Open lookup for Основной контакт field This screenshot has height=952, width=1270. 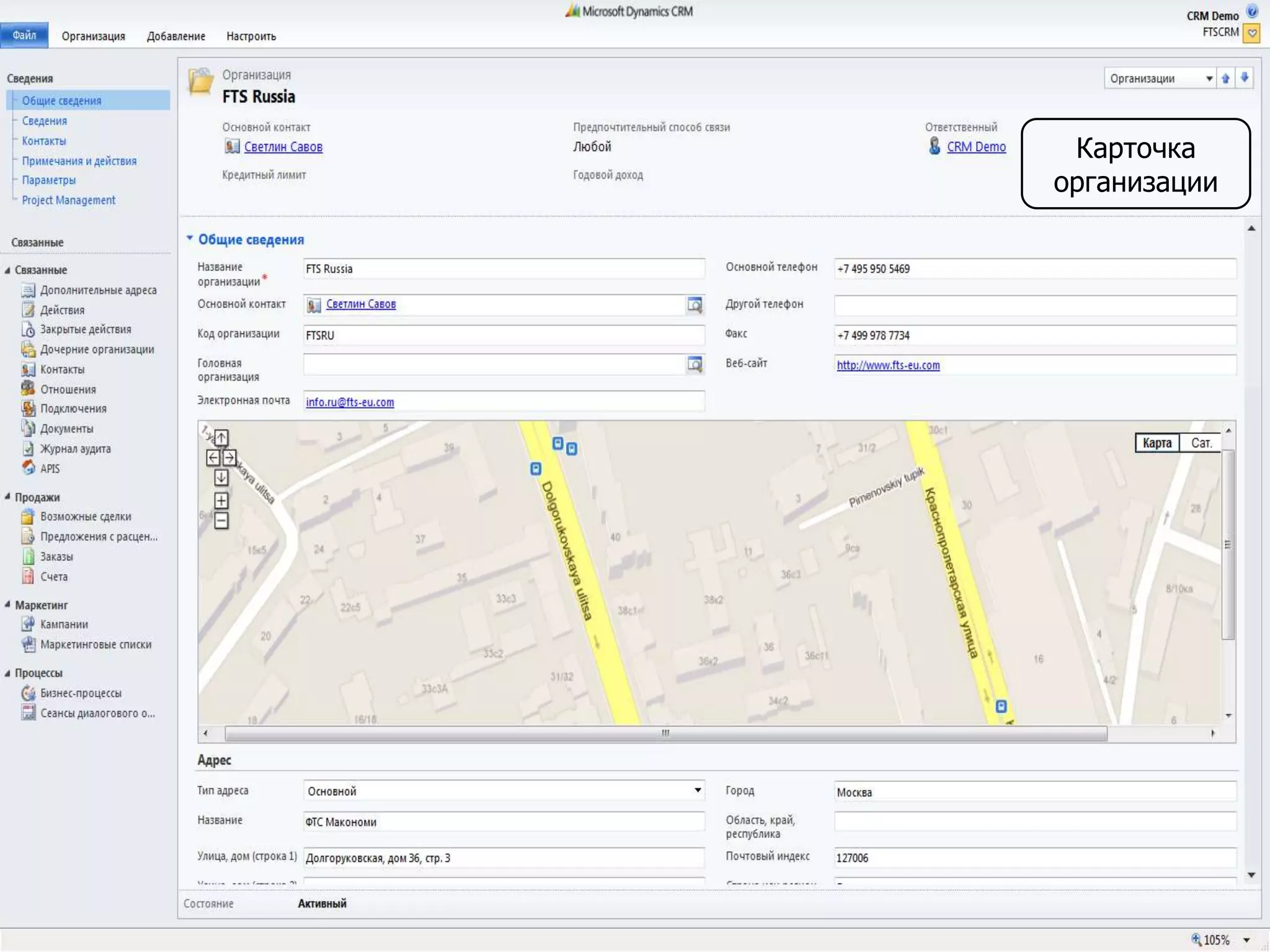(x=695, y=304)
